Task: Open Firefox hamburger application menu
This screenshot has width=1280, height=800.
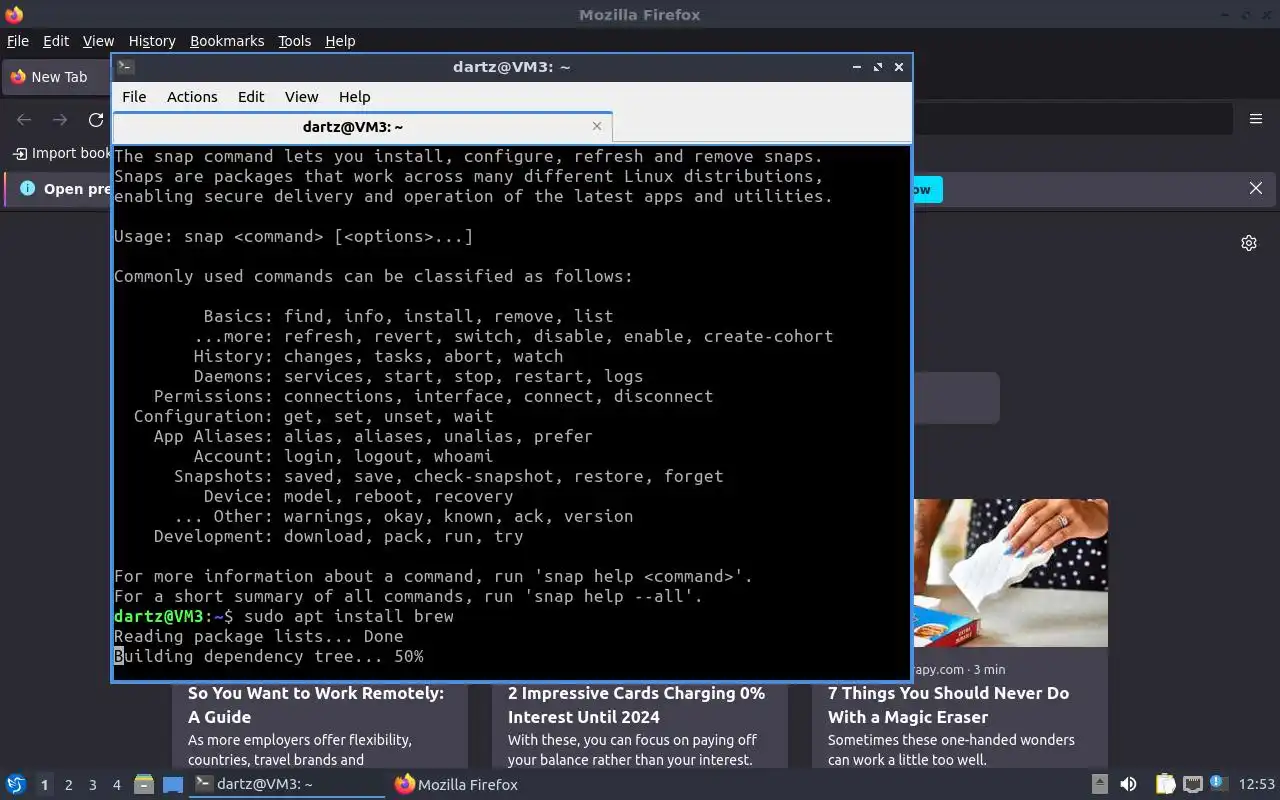Action: point(1256,119)
